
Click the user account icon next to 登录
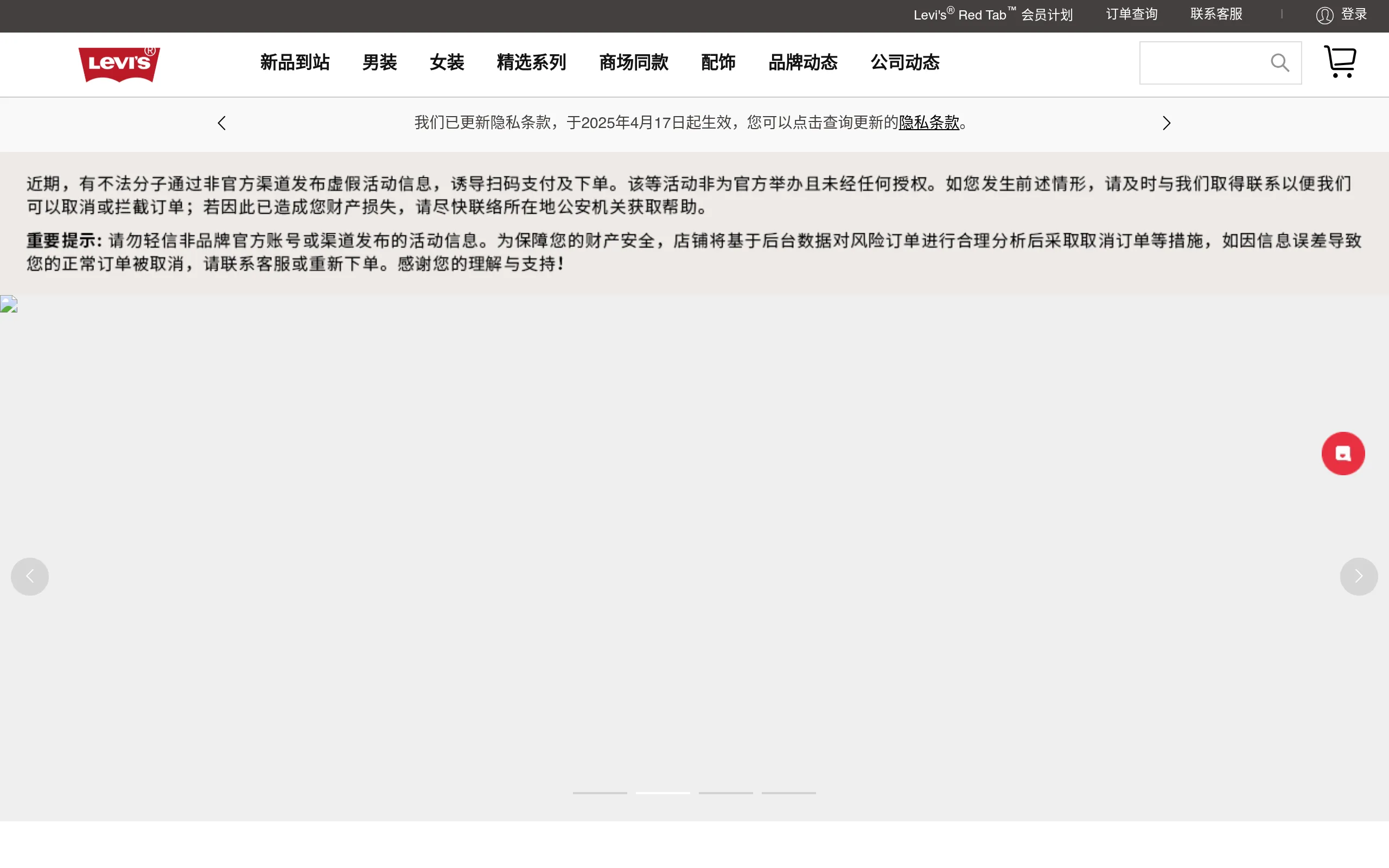[1324, 15]
